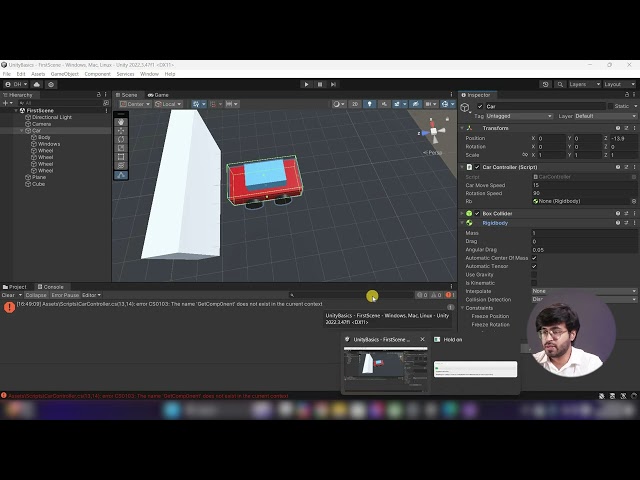Open the Layer Default dropdown
The height and width of the screenshot is (480, 640).
605,116
